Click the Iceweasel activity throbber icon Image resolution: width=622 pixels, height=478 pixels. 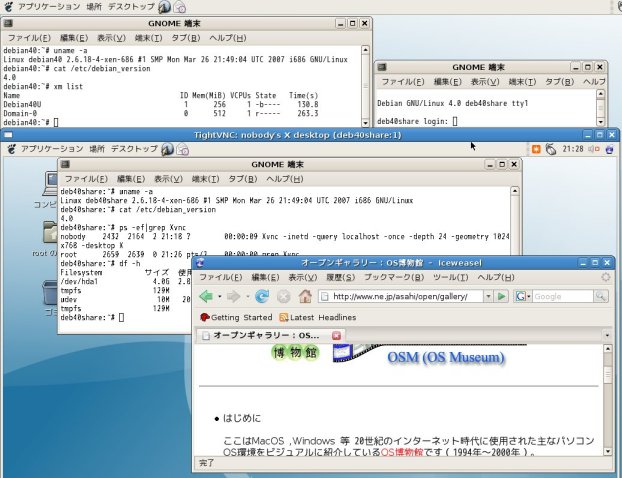[x=605, y=277]
